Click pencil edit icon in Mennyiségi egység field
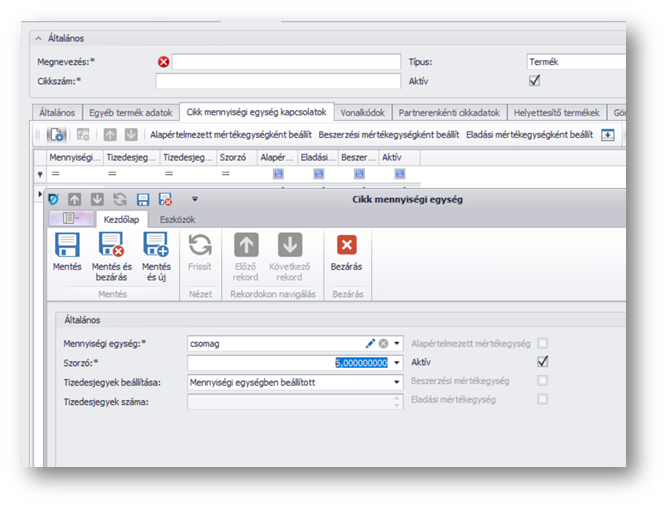Viewport: 668px width, 509px height. (x=371, y=343)
